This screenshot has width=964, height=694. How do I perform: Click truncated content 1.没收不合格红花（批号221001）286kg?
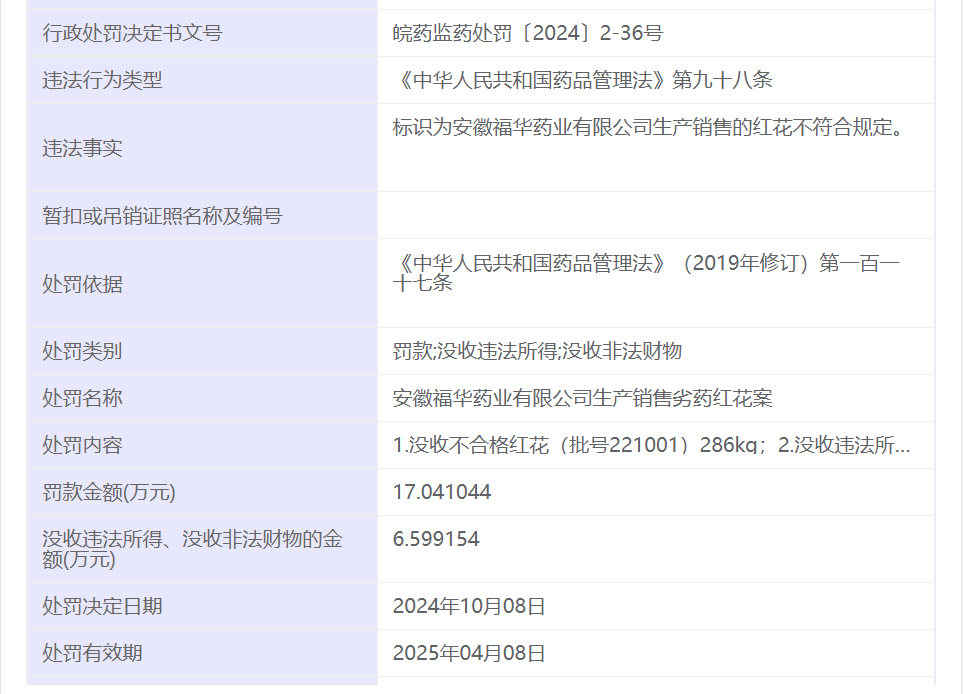click(575, 445)
